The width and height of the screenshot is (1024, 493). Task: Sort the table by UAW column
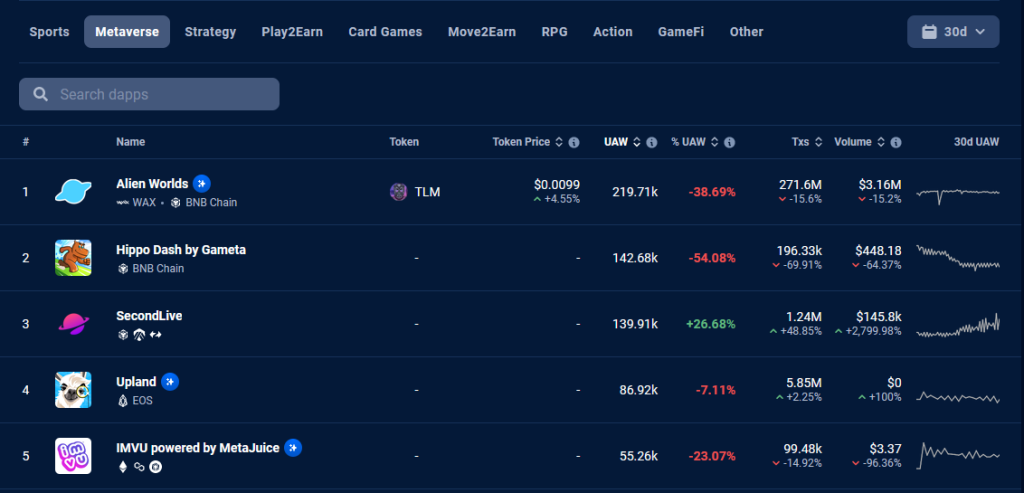coord(622,142)
